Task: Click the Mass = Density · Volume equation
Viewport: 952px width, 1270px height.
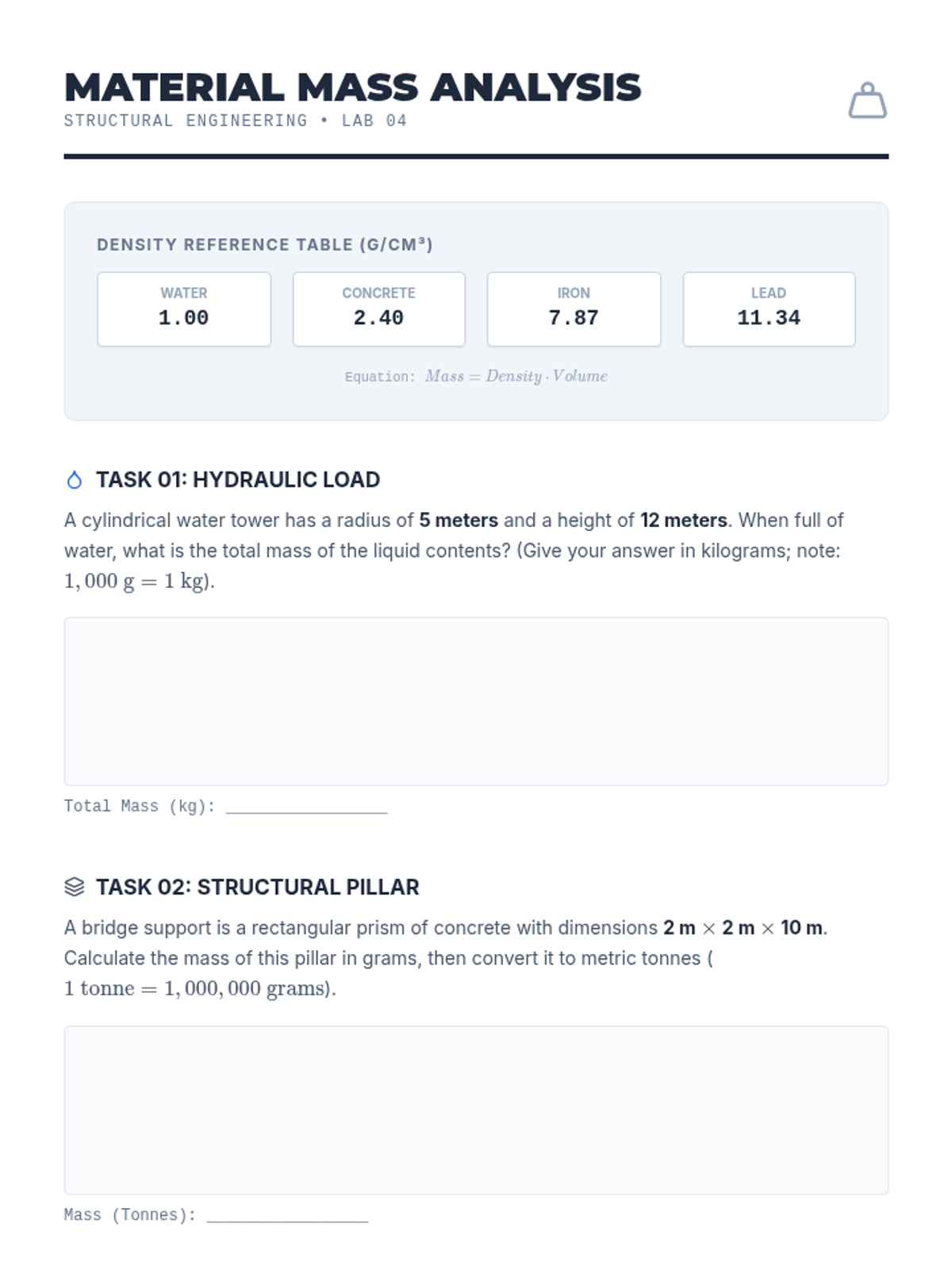Action: click(516, 376)
